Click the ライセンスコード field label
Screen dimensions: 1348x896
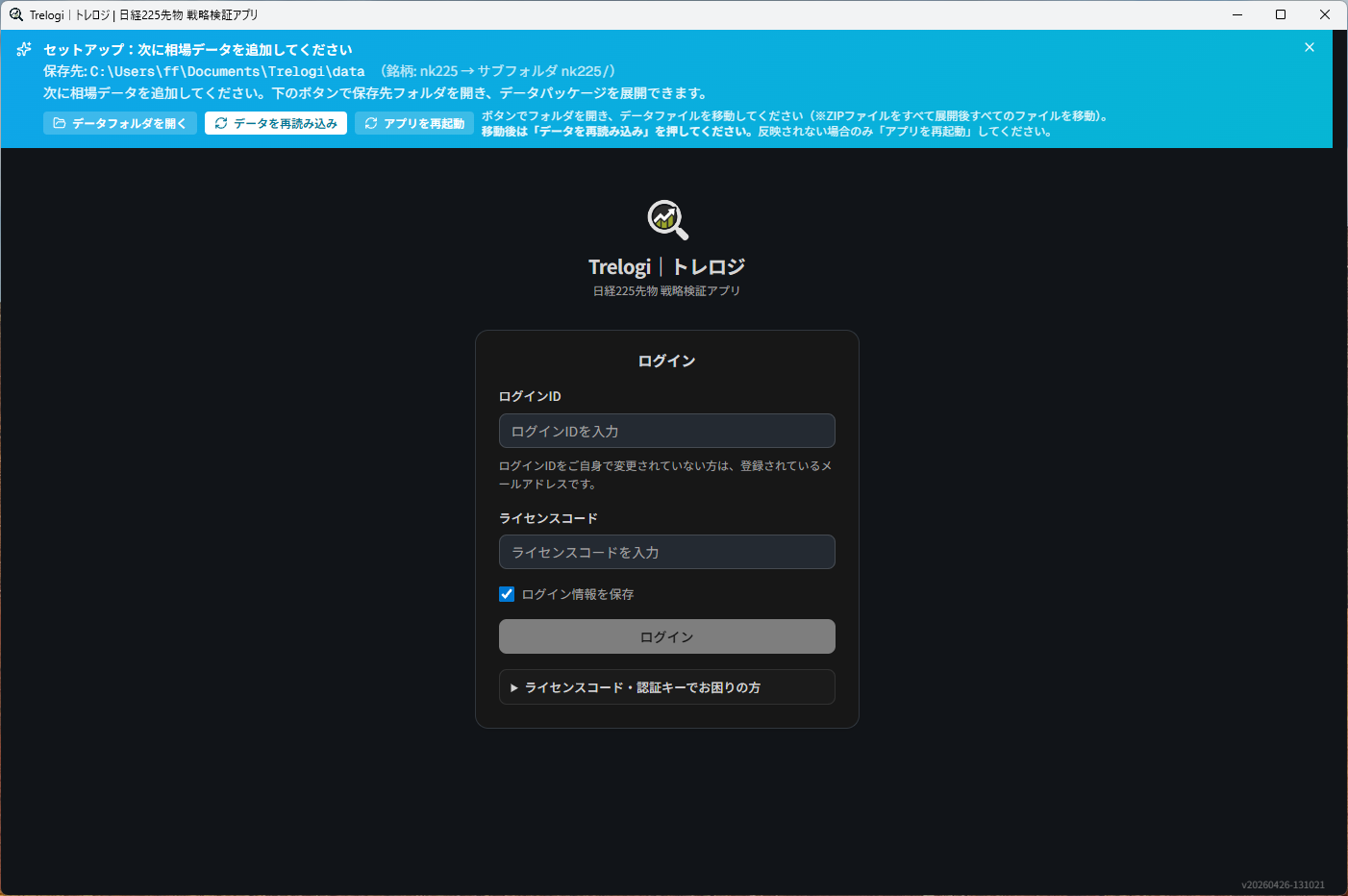click(548, 518)
